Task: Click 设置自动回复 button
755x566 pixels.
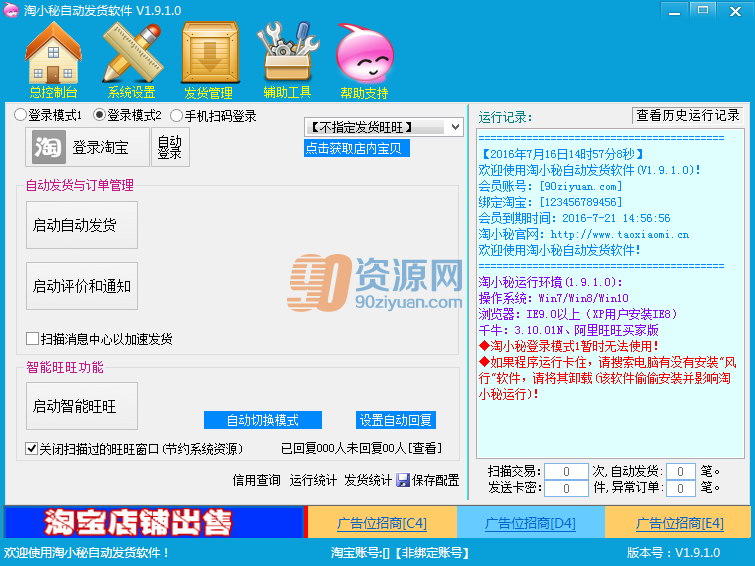Action: [396, 420]
